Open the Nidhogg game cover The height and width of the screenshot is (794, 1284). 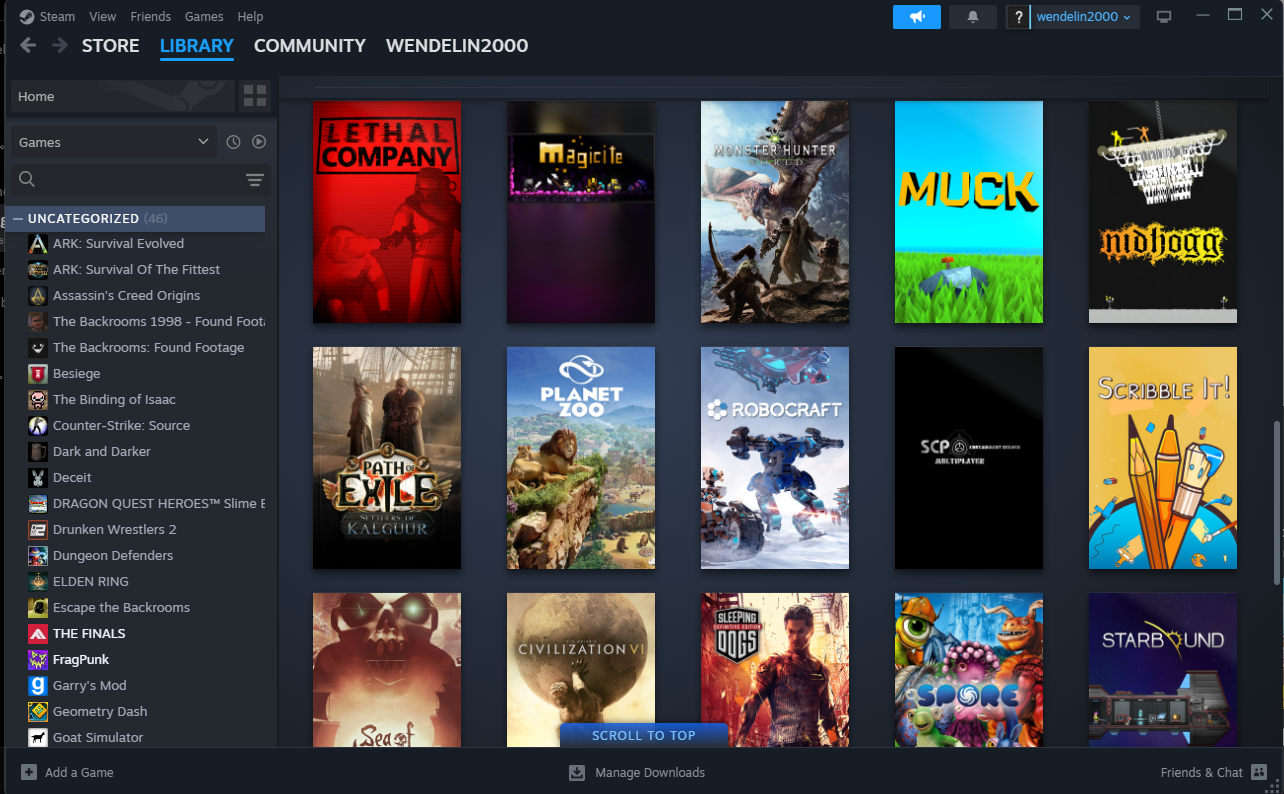pyautogui.click(x=1163, y=212)
